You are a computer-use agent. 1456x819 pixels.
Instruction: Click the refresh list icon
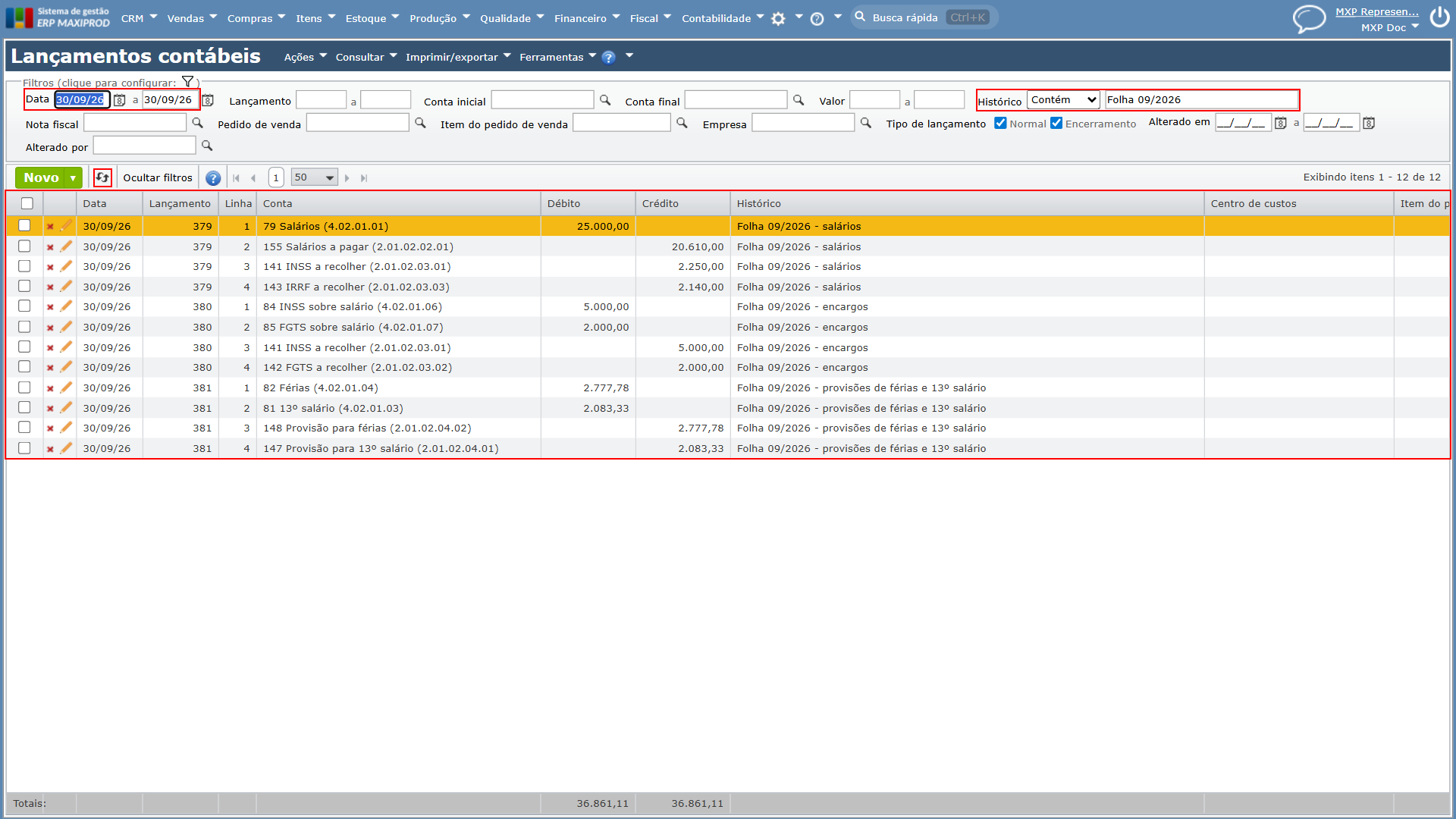[x=102, y=177]
